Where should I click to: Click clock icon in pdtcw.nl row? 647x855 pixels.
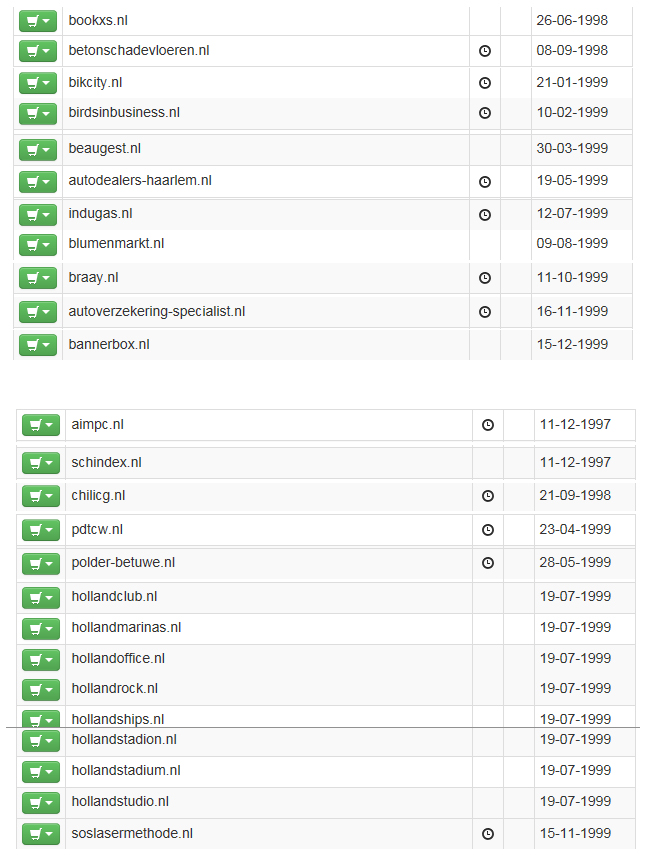(x=488, y=529)
